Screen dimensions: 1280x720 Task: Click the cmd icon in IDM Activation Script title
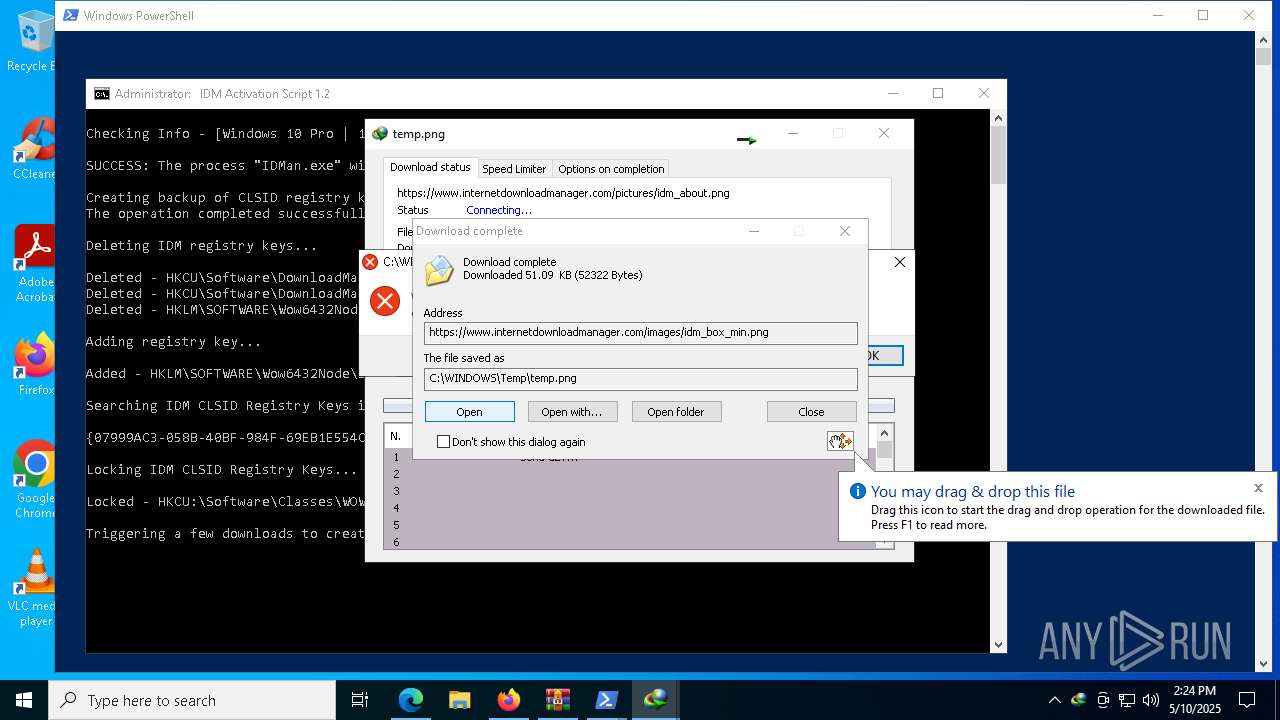point(102,94)
